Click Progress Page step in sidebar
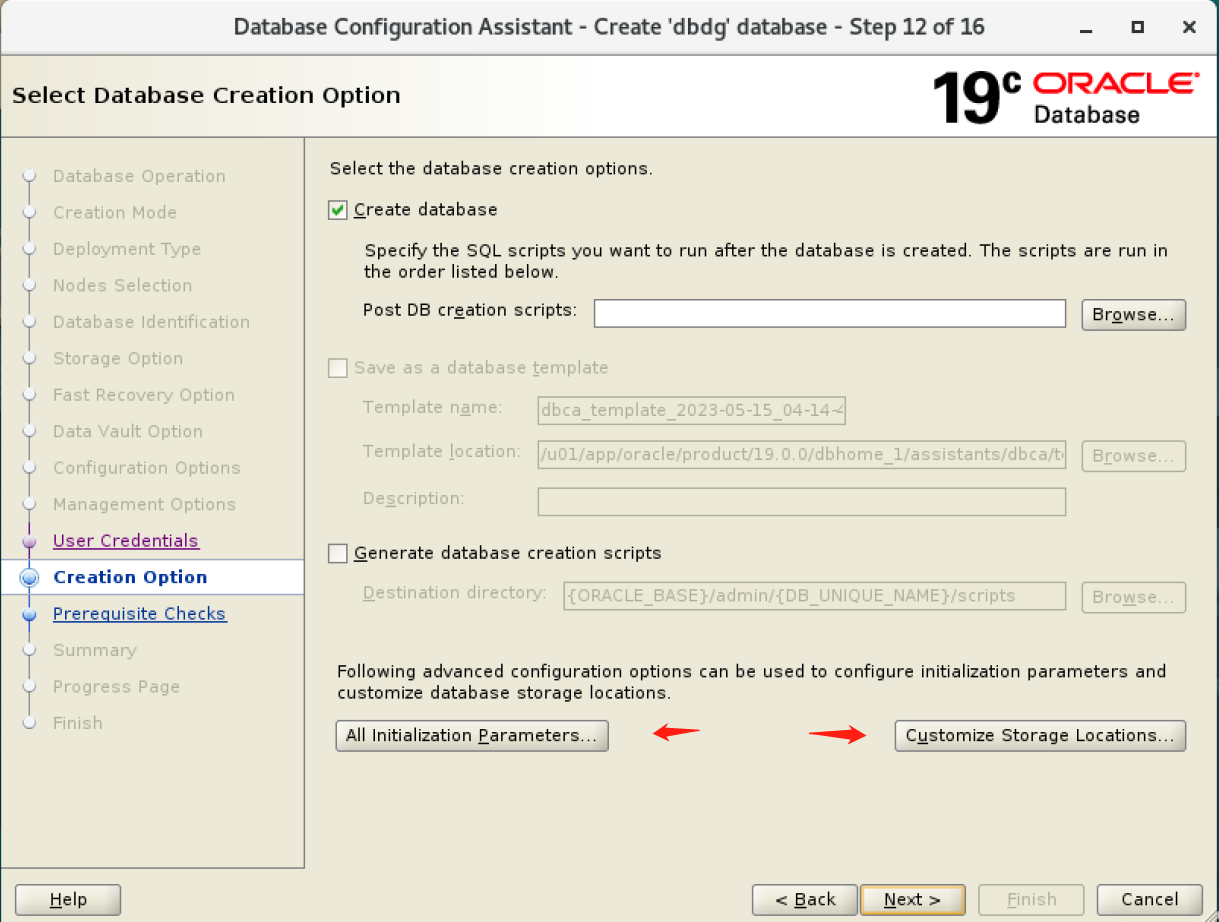 pos(116,687)
